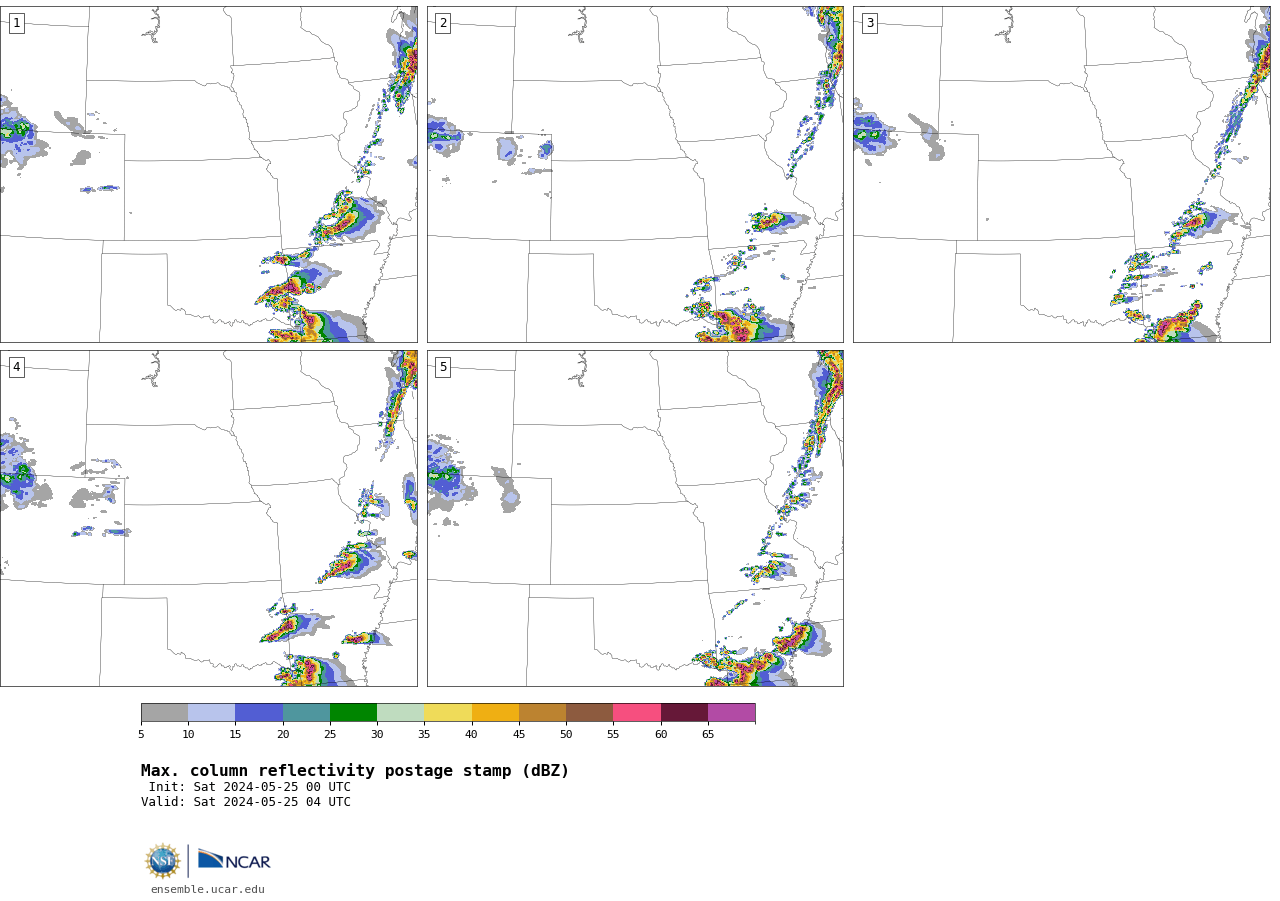Select the light blue 10-15 dBZ swatch
1280x901 pixels.
coord(212,712)
